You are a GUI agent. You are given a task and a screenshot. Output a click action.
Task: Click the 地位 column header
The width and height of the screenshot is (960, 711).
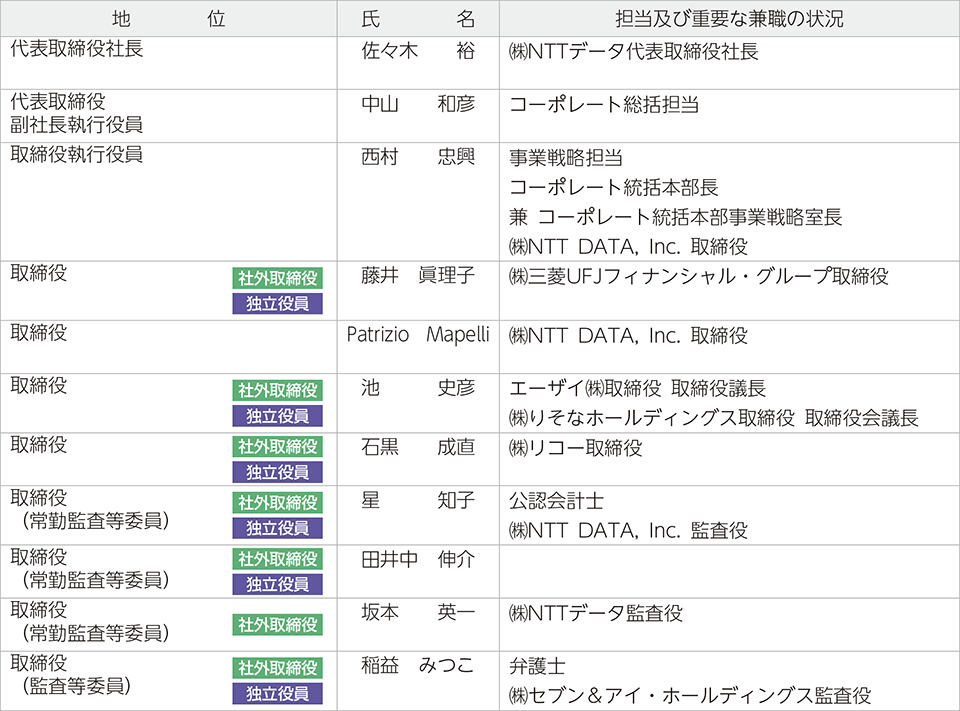168,19
